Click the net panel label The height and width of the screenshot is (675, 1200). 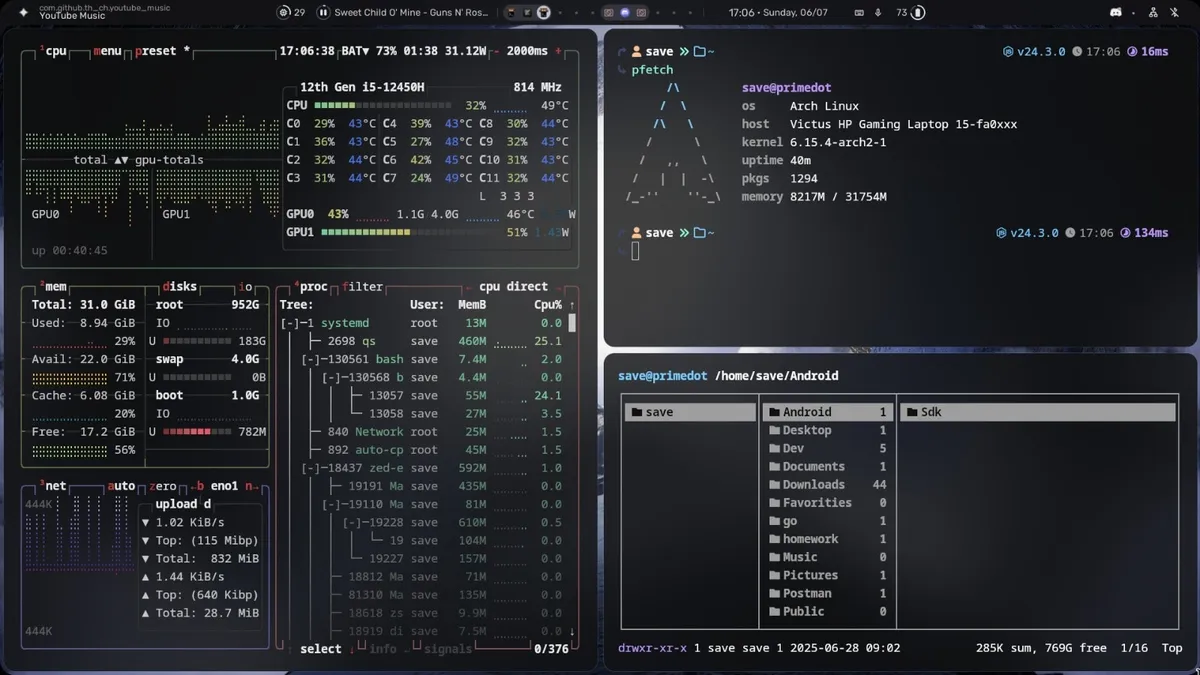pos(55,486)
